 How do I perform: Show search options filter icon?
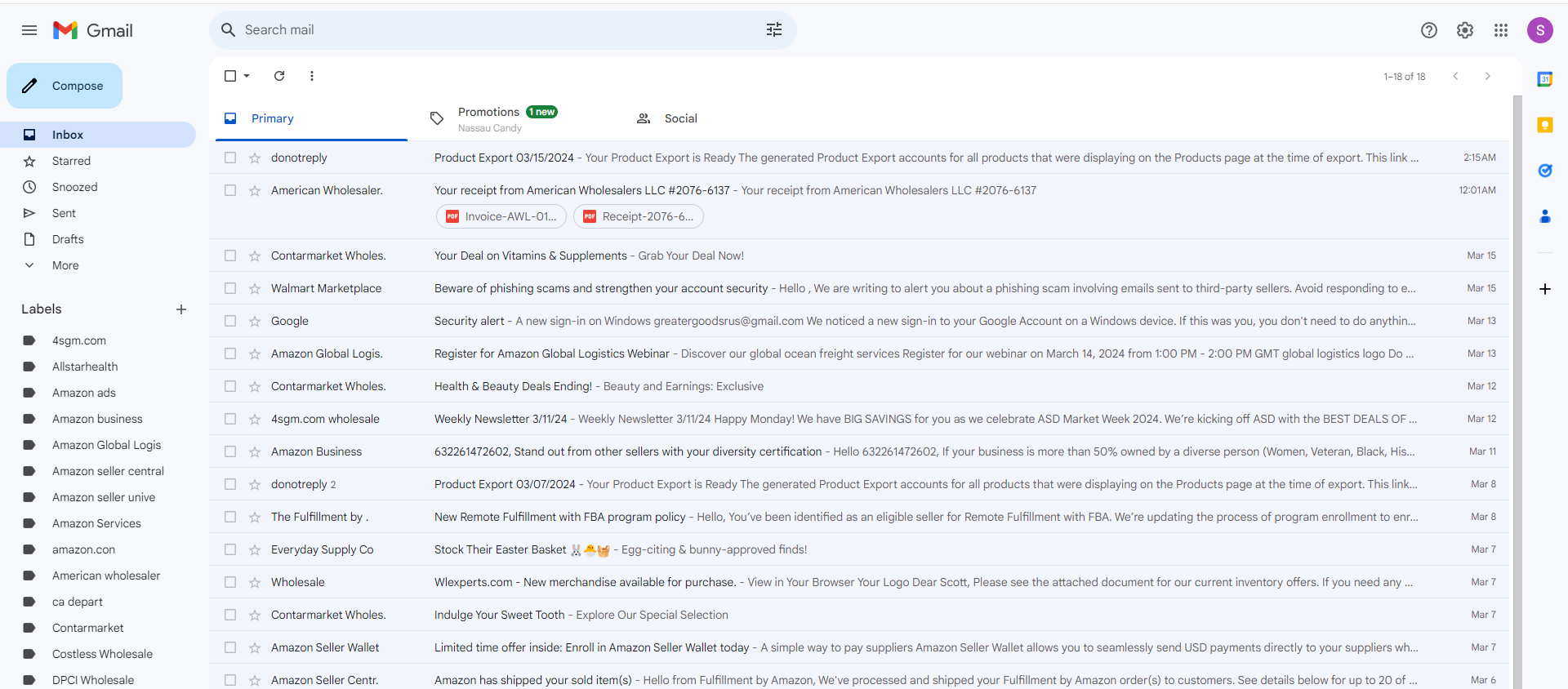point(774,30)
